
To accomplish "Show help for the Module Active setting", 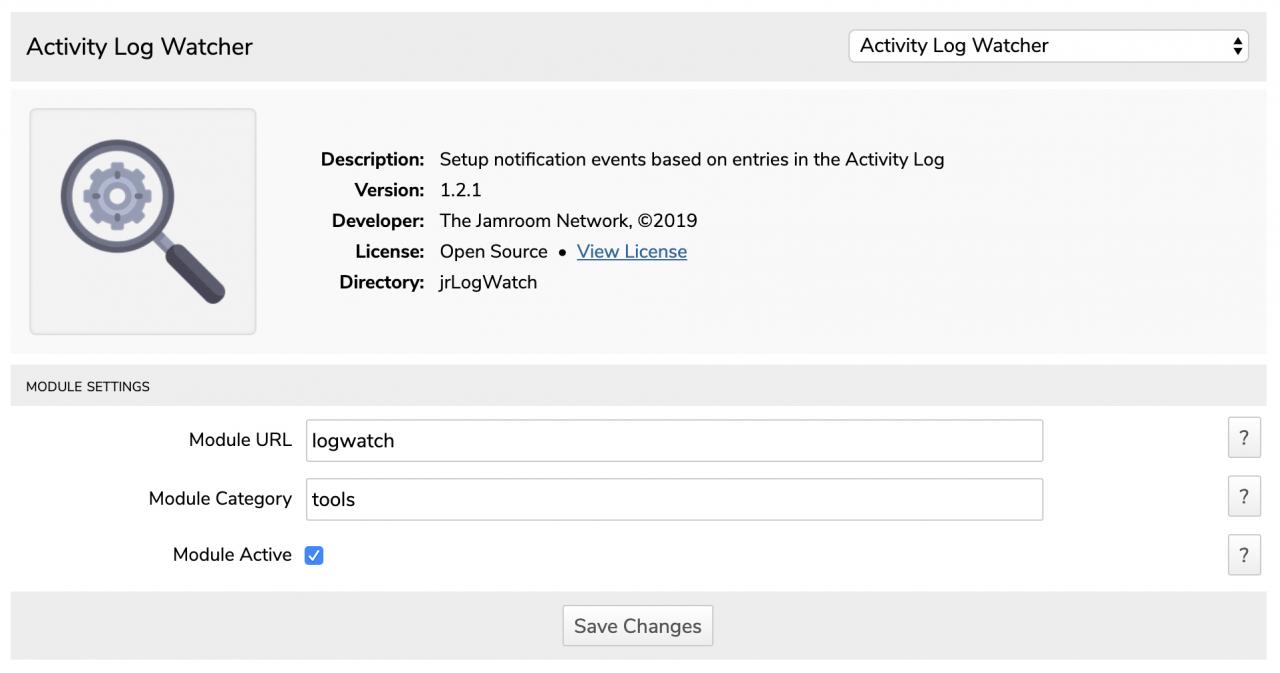I will click(1243, 556).
